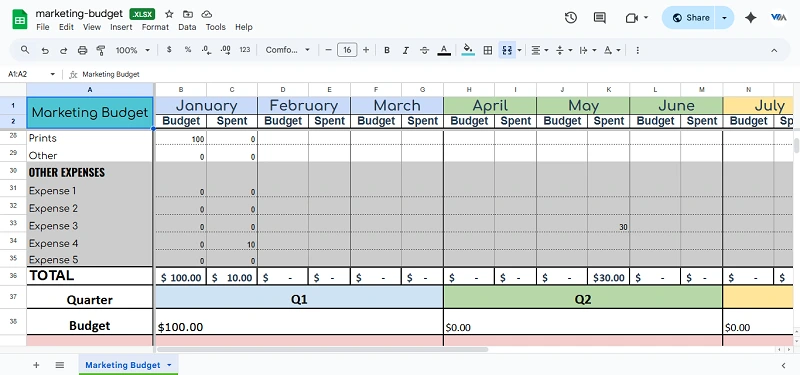Screen dimensions: 800x375
Task: Open the account avatar
Action: 779,18
